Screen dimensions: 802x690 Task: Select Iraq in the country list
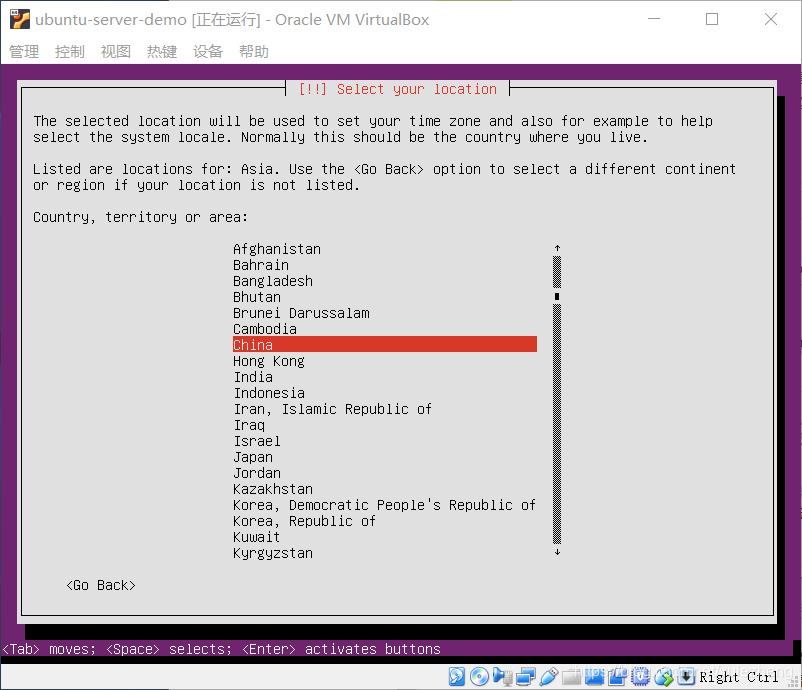(249, 425)
